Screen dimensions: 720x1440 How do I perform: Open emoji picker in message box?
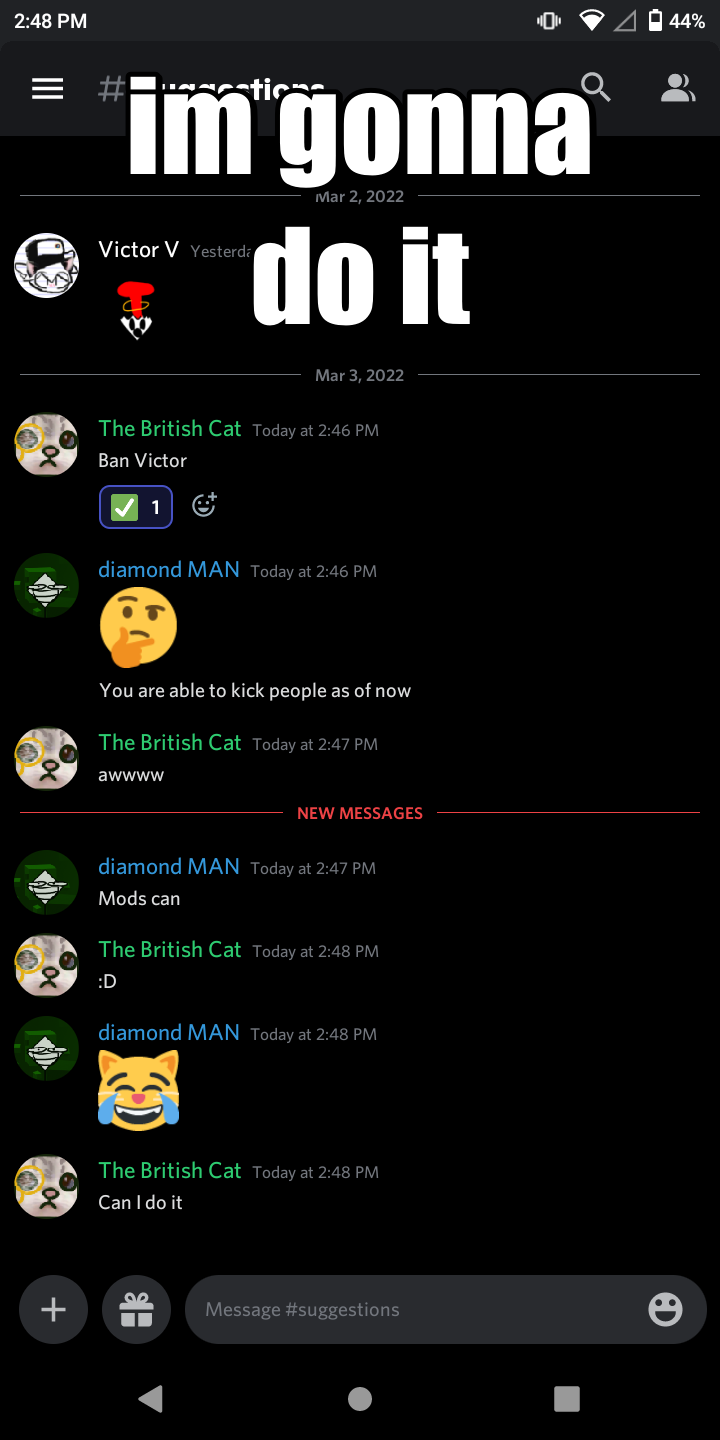point(665,1309)
